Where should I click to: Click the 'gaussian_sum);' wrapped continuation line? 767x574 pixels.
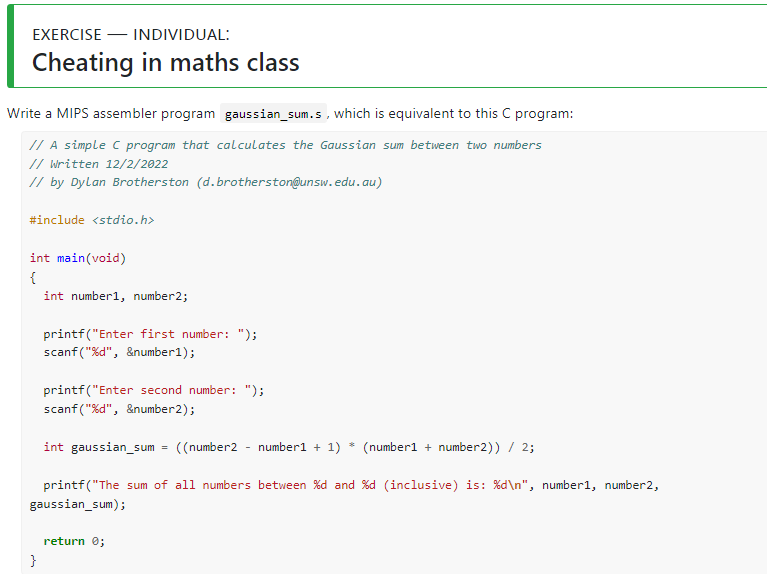(77, 504)
